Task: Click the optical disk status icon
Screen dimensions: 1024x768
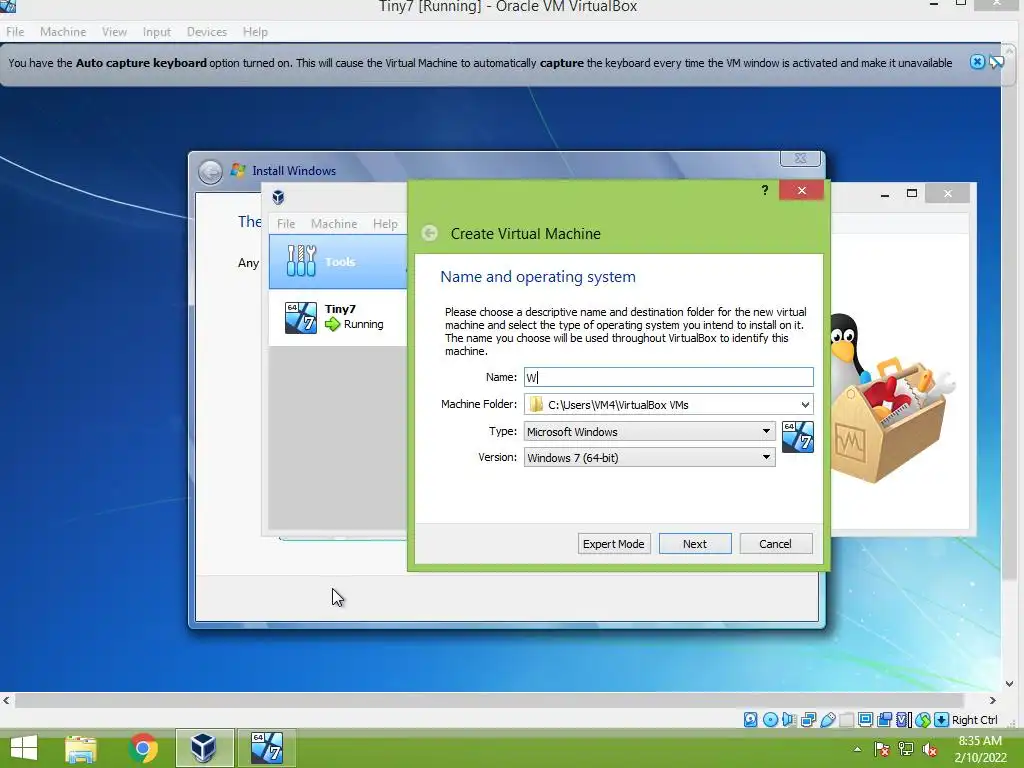Action: point(770,720)
